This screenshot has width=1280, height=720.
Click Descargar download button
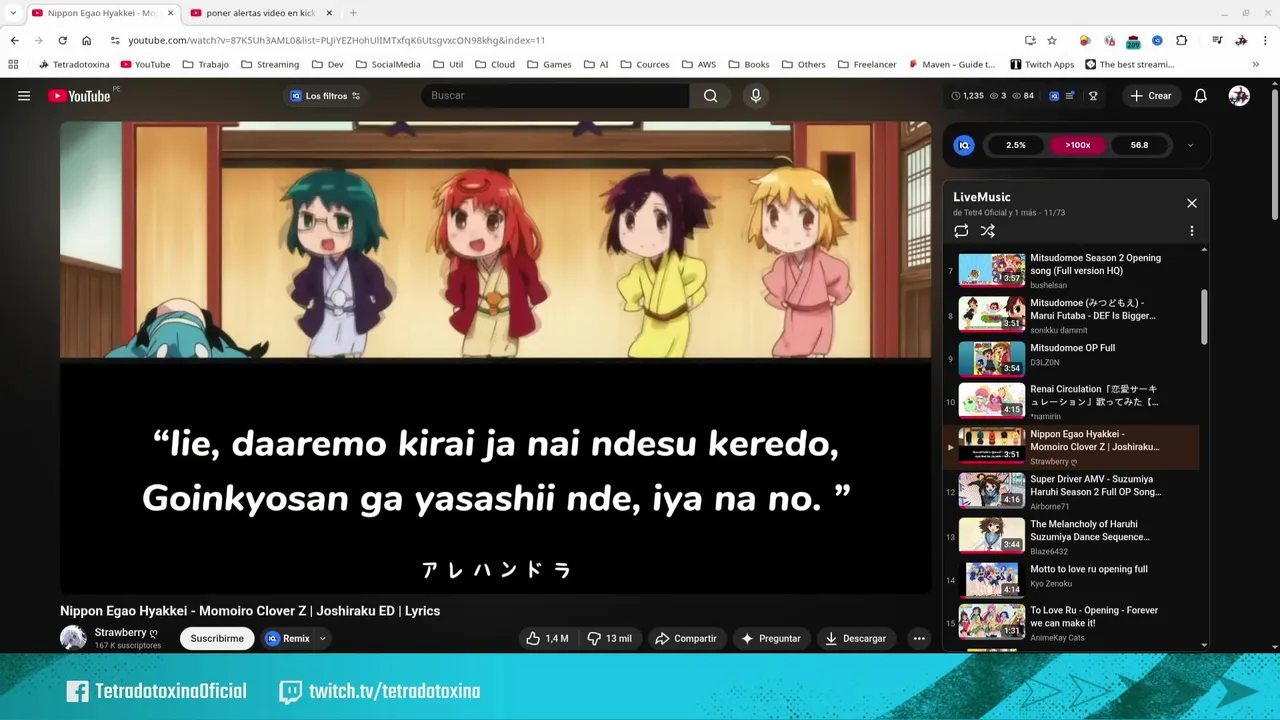(855, 638)
